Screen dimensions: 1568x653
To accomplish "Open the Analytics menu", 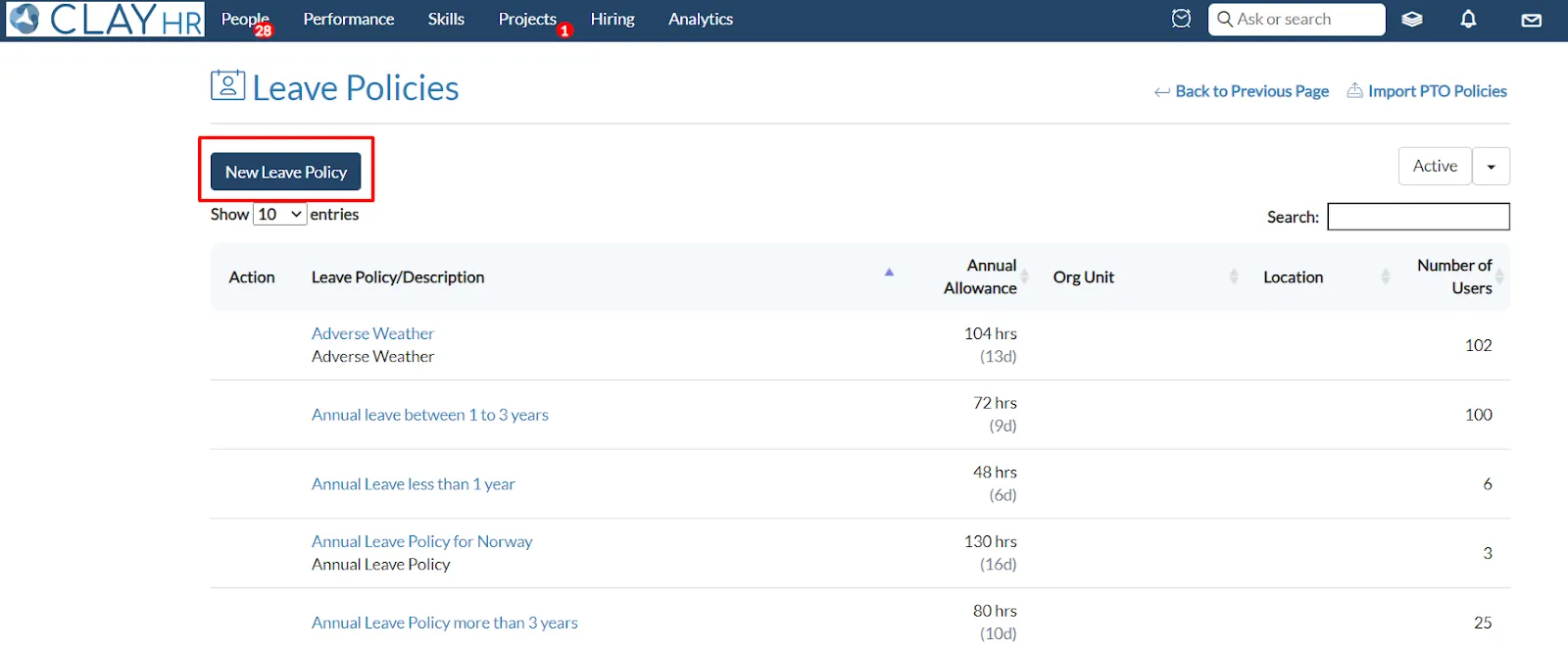I will (x=701, y=19).
